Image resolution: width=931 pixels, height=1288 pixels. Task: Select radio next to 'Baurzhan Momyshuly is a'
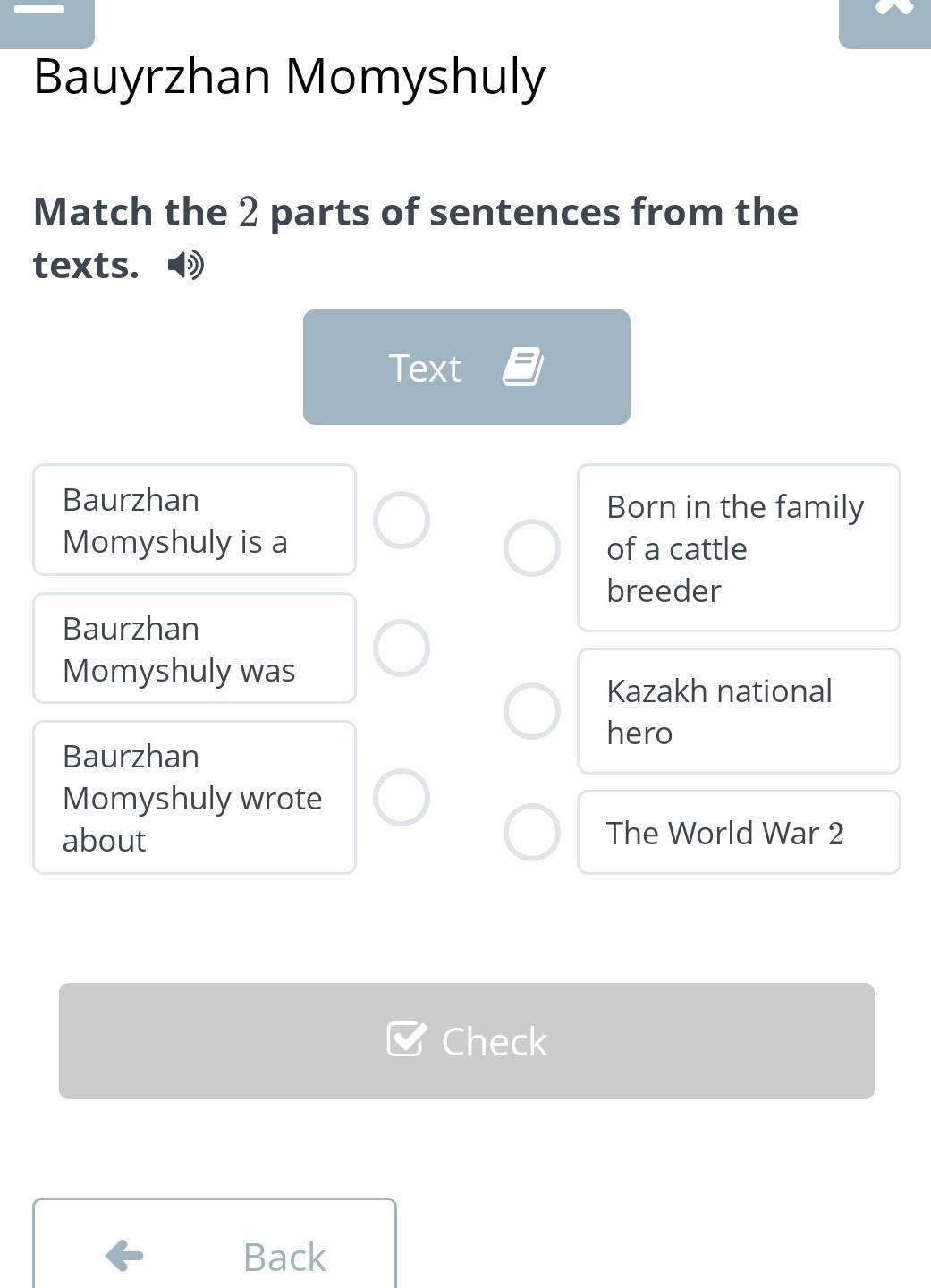coord(402,520)
